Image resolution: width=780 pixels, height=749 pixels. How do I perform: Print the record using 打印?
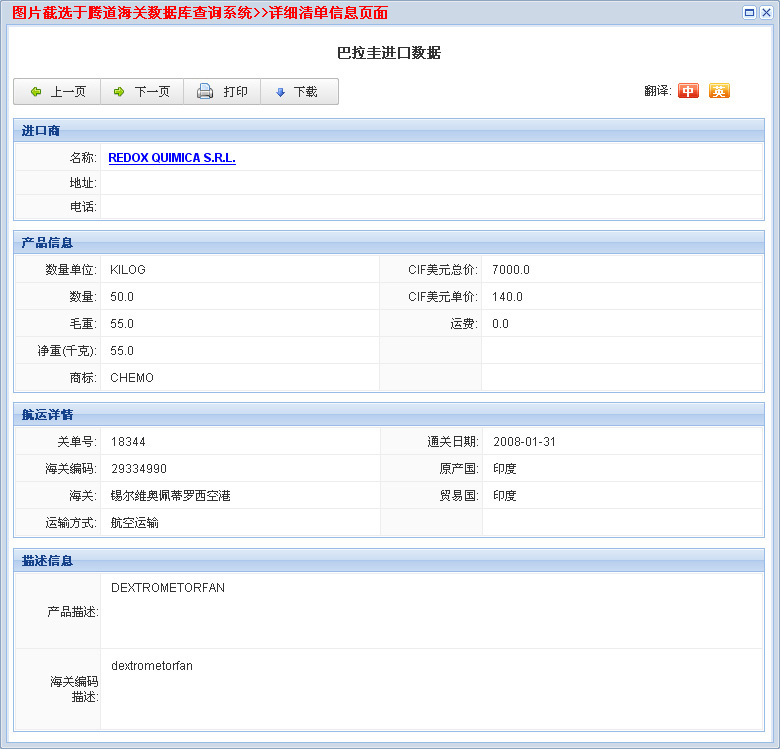(222, 92)
